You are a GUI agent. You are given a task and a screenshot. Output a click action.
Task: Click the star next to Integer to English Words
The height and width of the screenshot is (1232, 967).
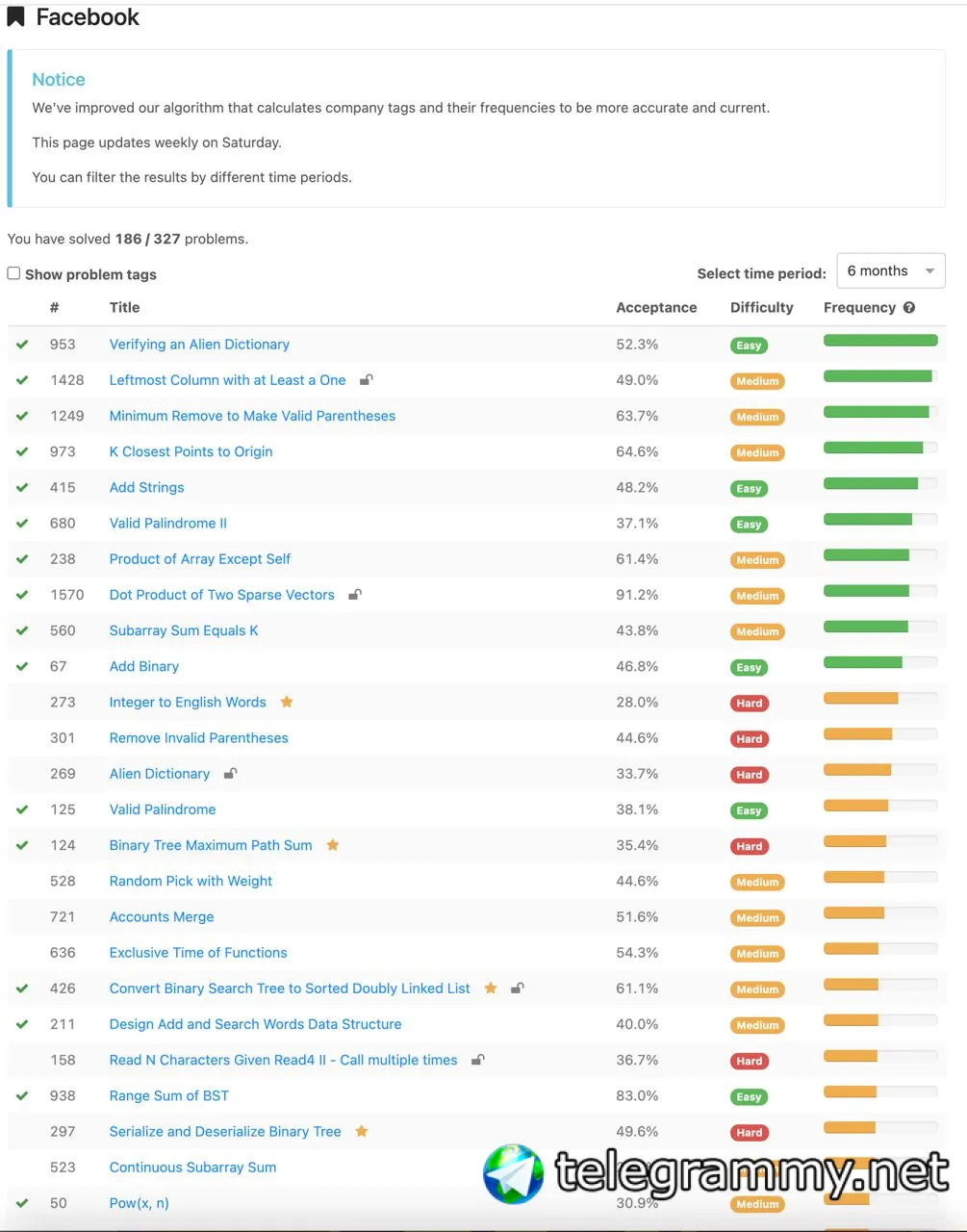(287, 702)
